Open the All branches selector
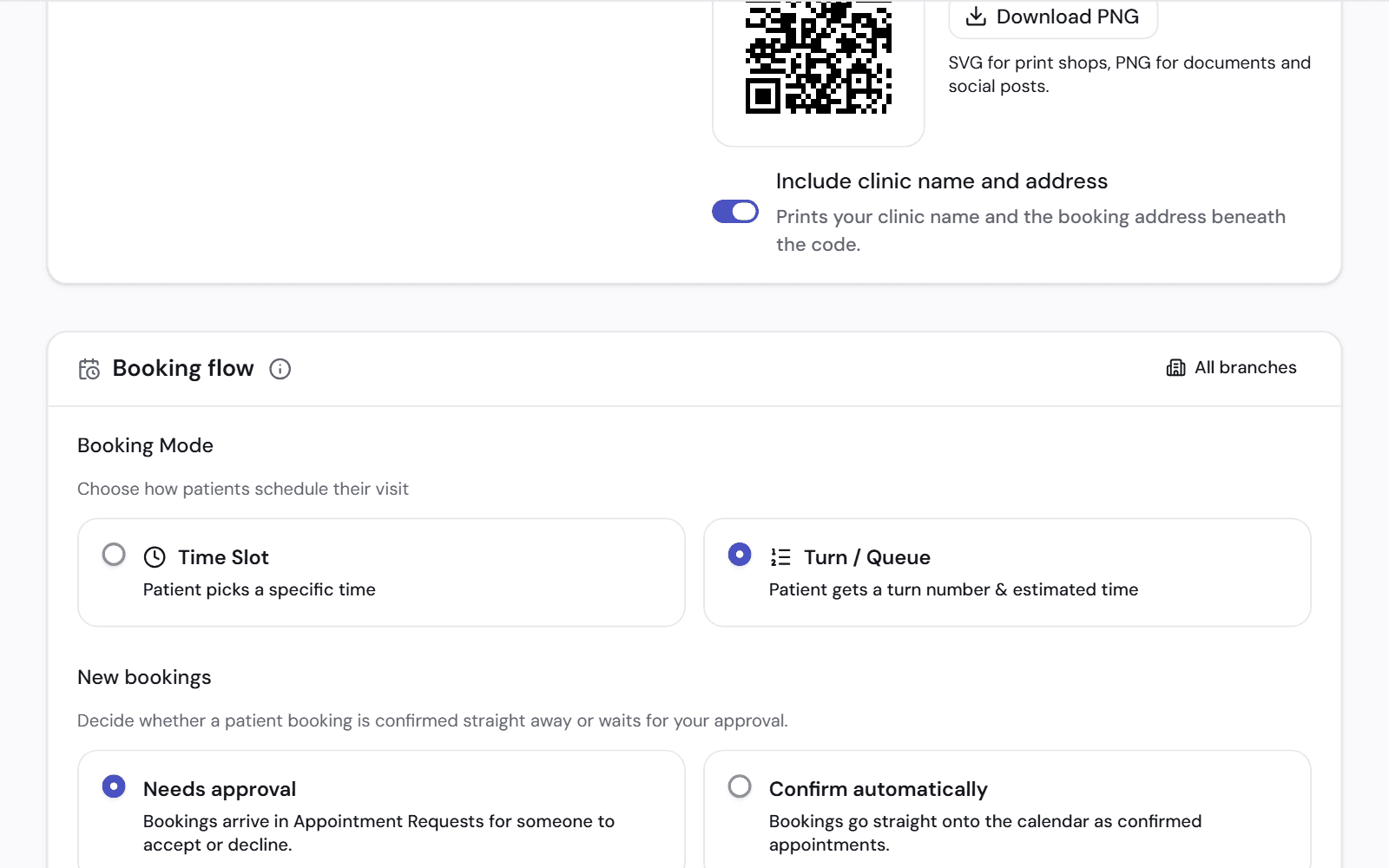 [x=1231, y=368]
